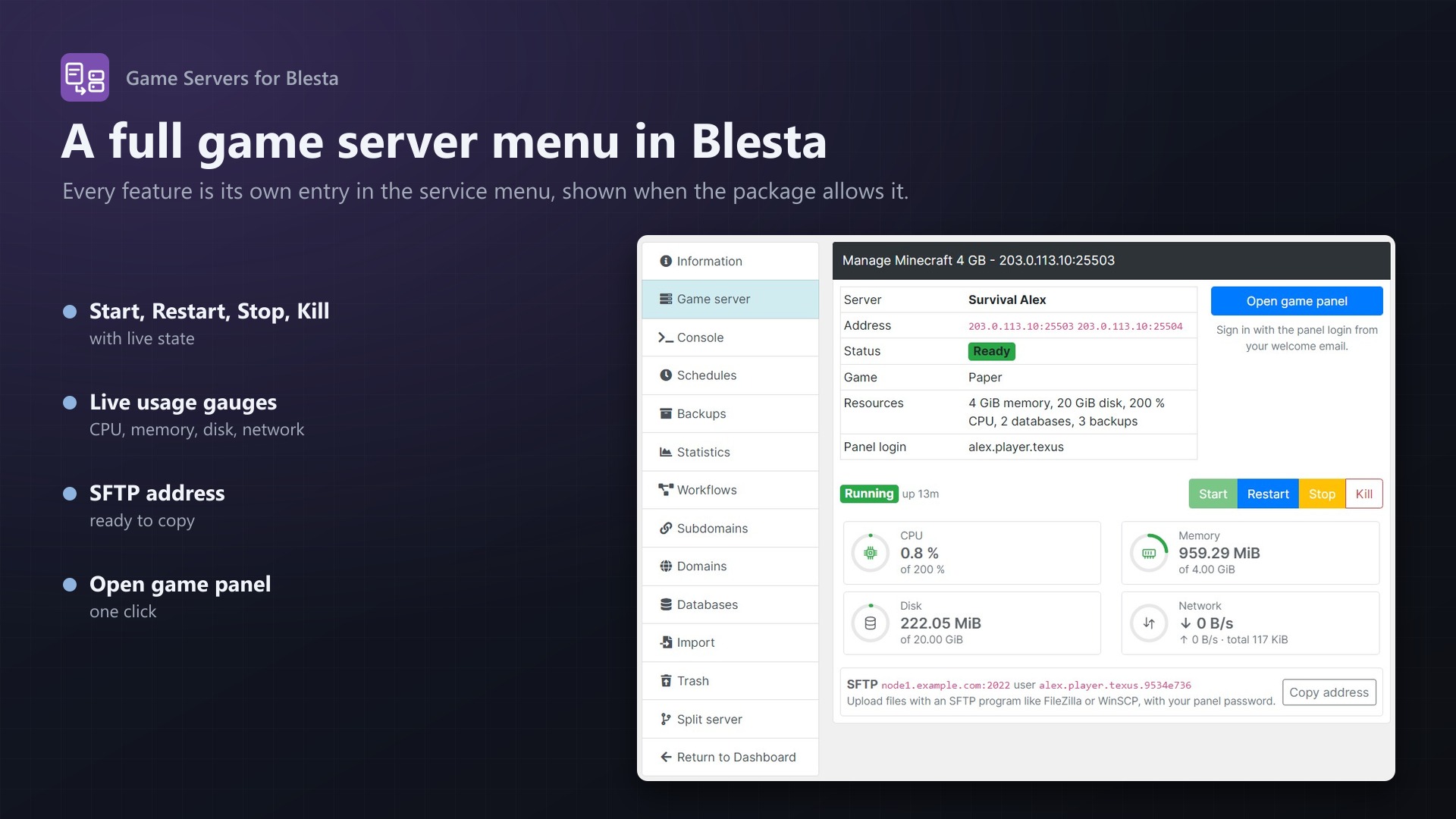Open the Statistics menu entry
The width and height of the screenshot is (1456, 819).
(x=730, y=452)
